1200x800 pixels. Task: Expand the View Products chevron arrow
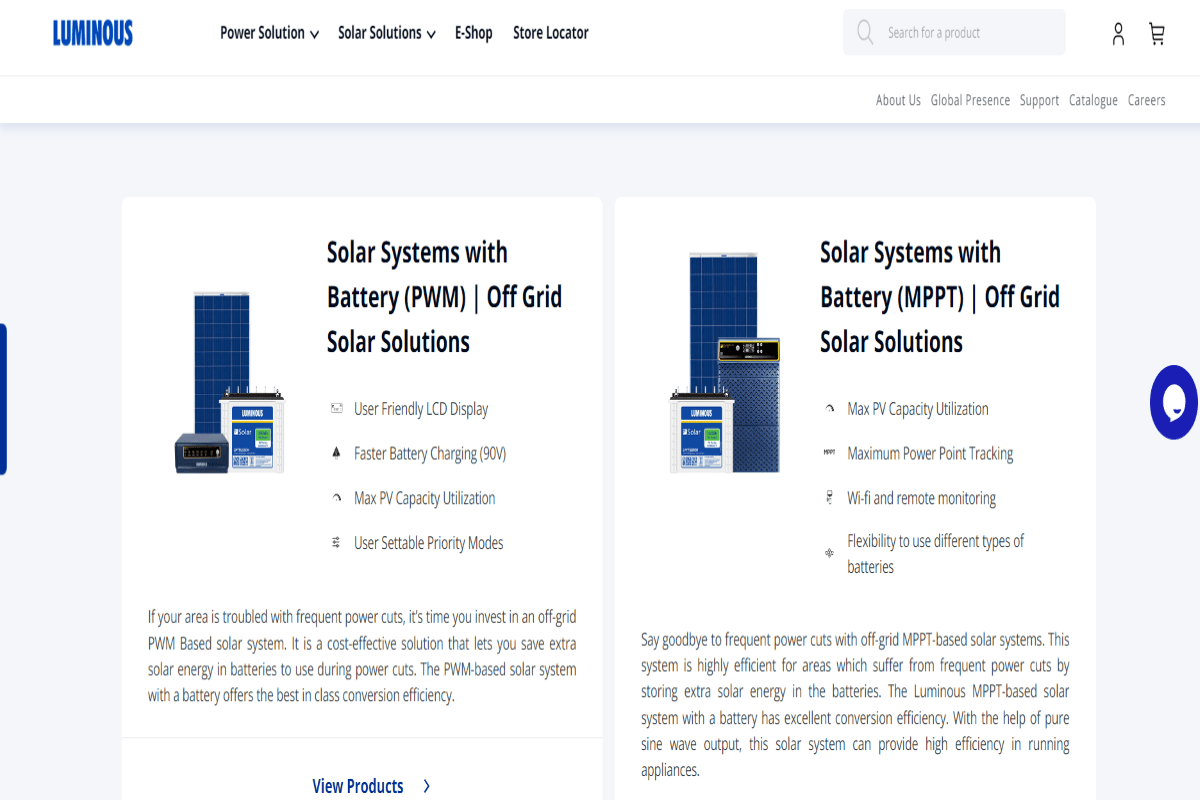tap(426, 786)
